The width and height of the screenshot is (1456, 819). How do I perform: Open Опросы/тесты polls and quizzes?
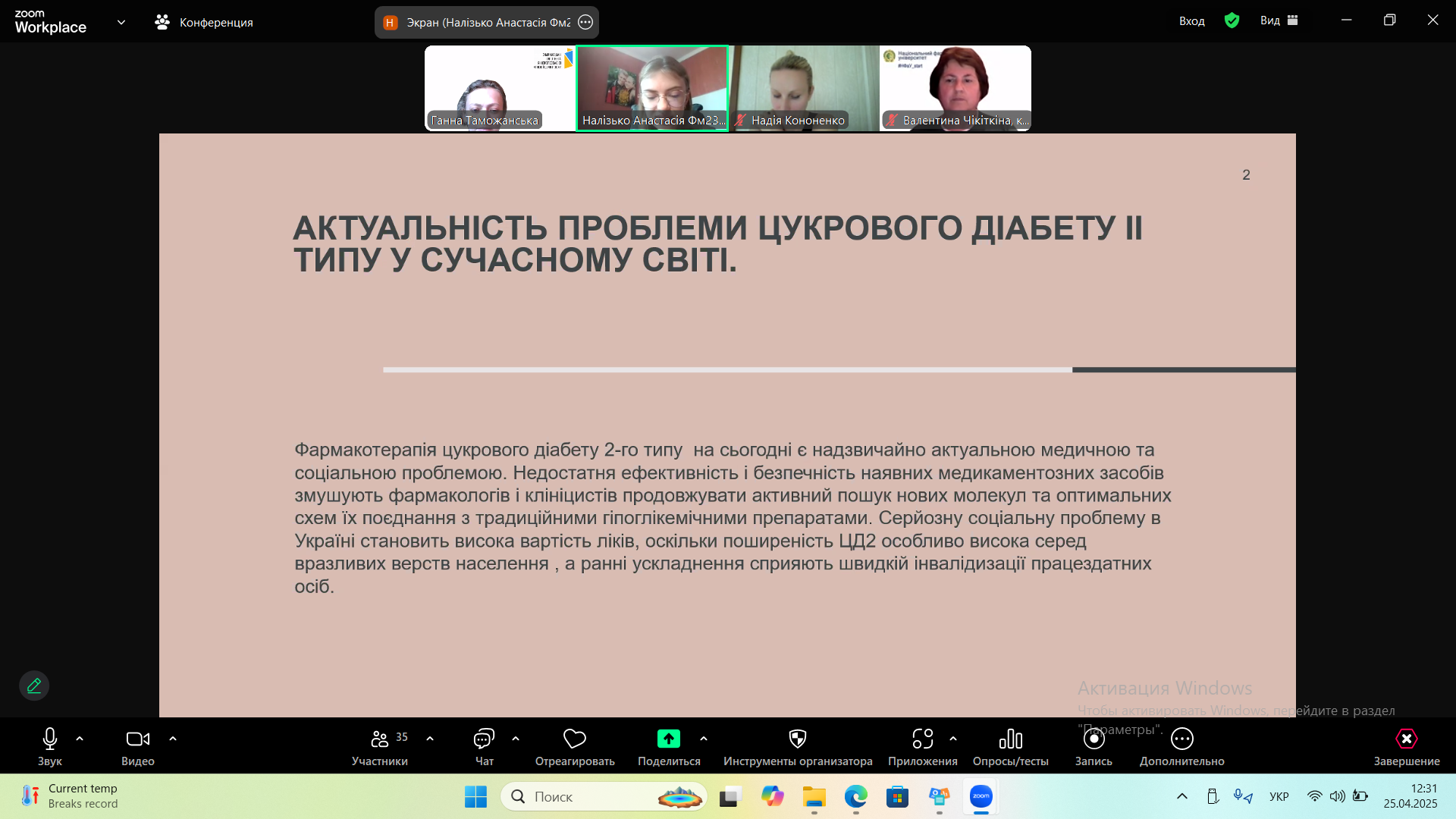(x=1011, y=747)
